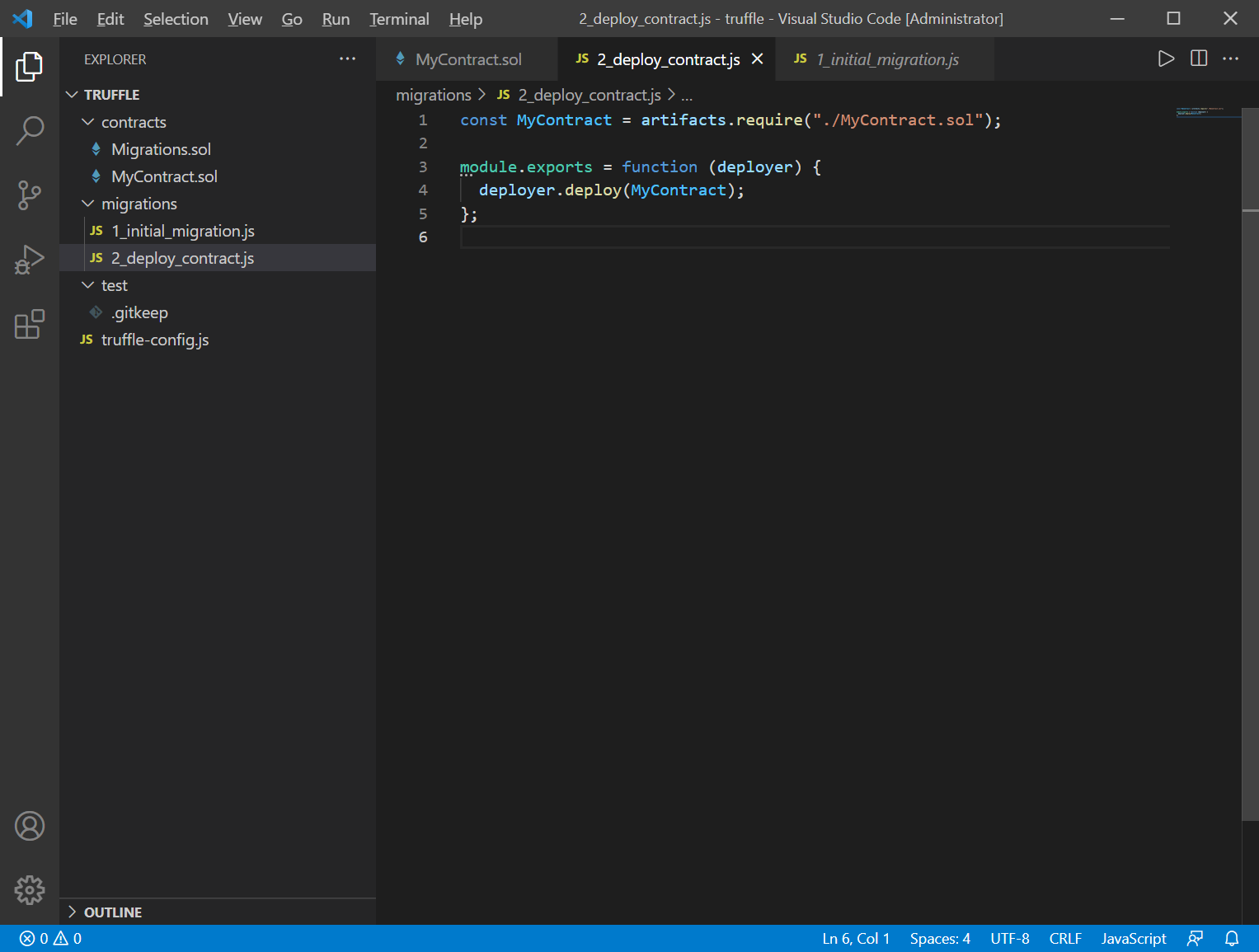Collapse the test folder
Viewport: 1259px width, 952px height.
tap(88, 285)
